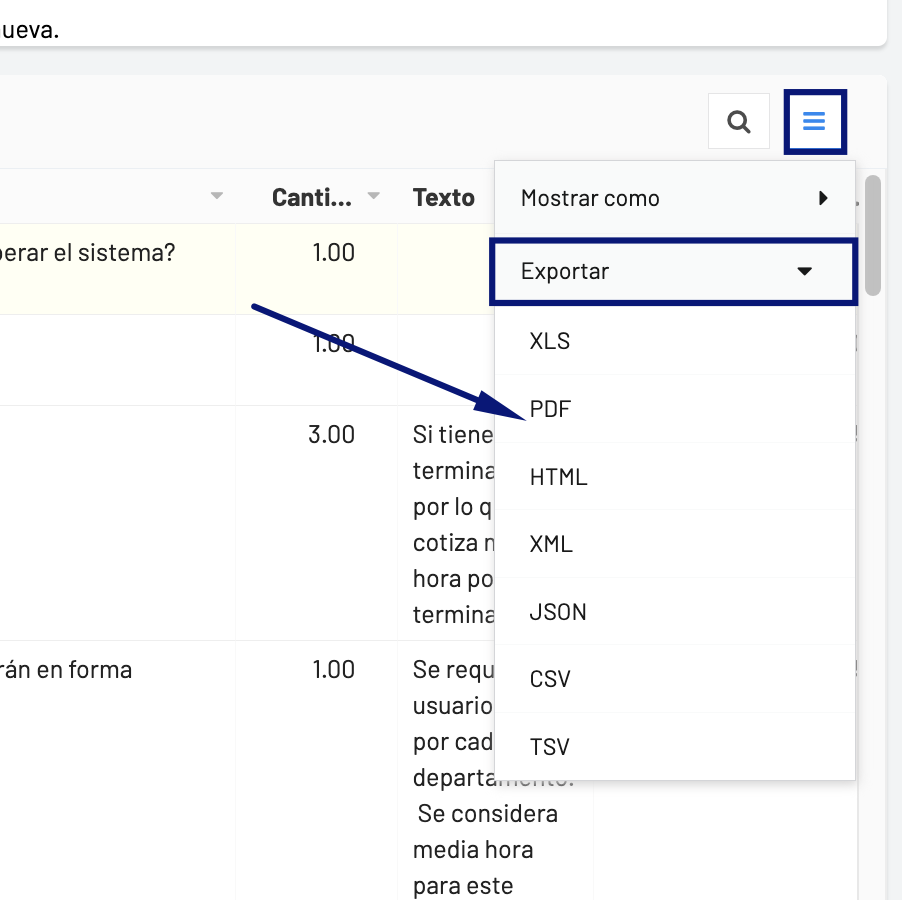902x900 pixels.
Task: Click the Canti... column header
Action: tap(311, 197)
